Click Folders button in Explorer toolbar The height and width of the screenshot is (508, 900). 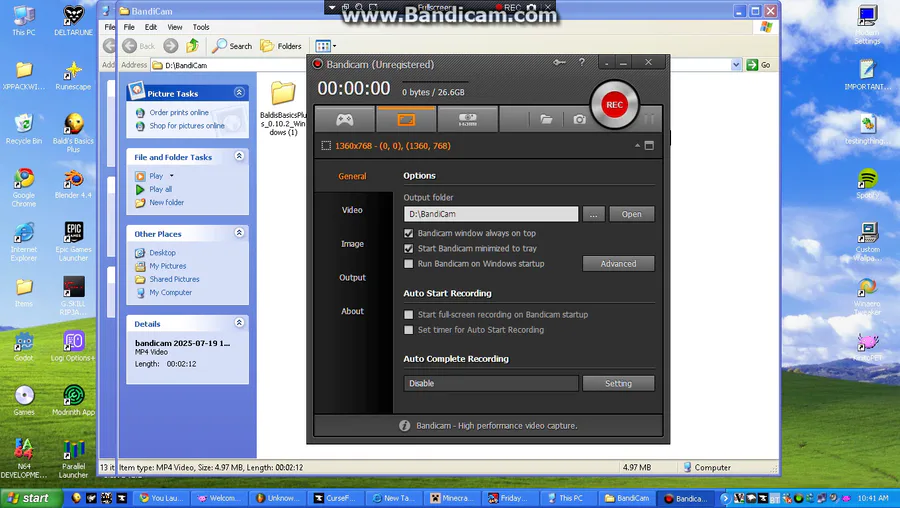coord(281,46)
